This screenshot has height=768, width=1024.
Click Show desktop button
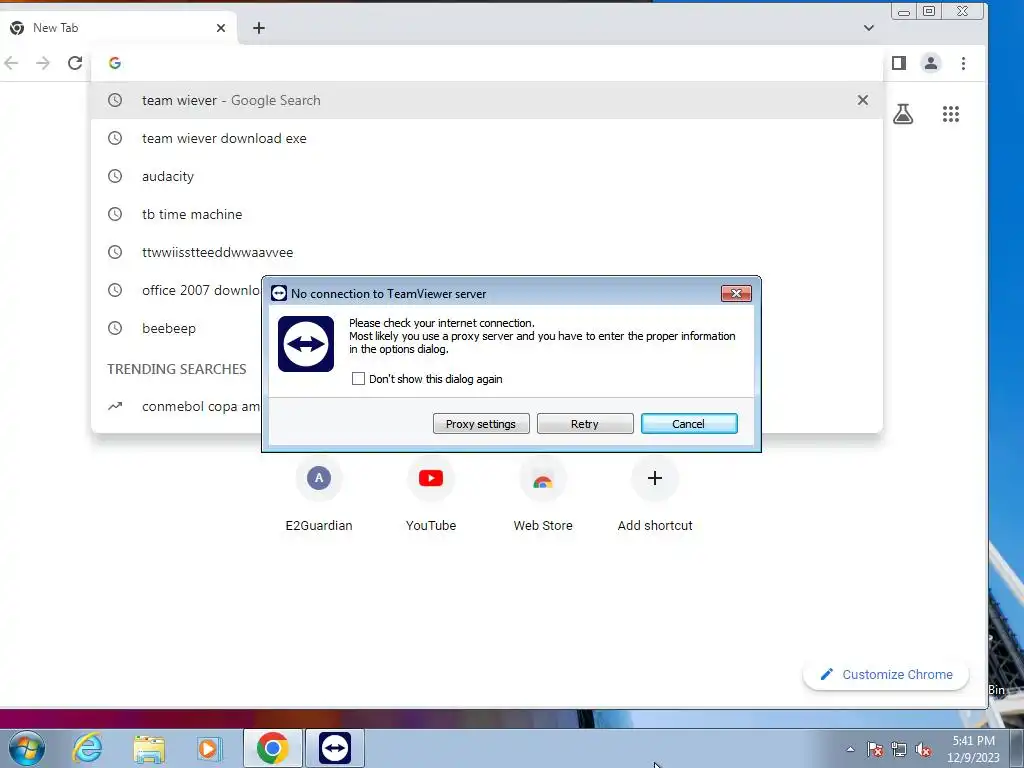pyautogui.click(x=1017, y=748)
